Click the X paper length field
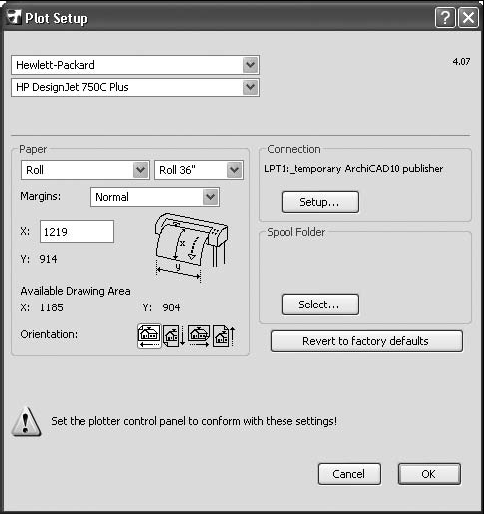484x514 pixels. (77, 231)
